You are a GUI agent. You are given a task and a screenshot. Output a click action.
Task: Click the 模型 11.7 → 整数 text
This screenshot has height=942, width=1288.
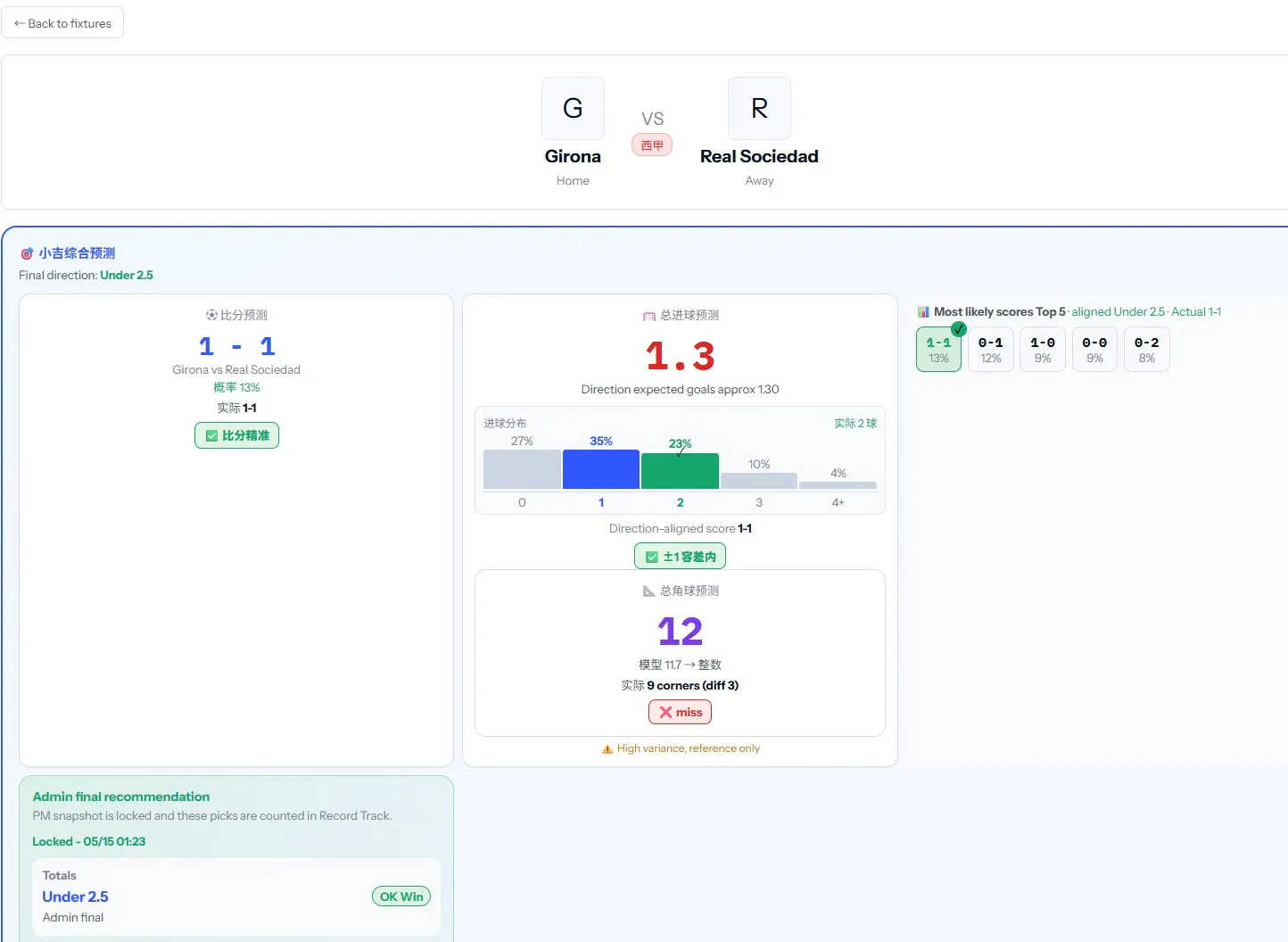(680, 665)
